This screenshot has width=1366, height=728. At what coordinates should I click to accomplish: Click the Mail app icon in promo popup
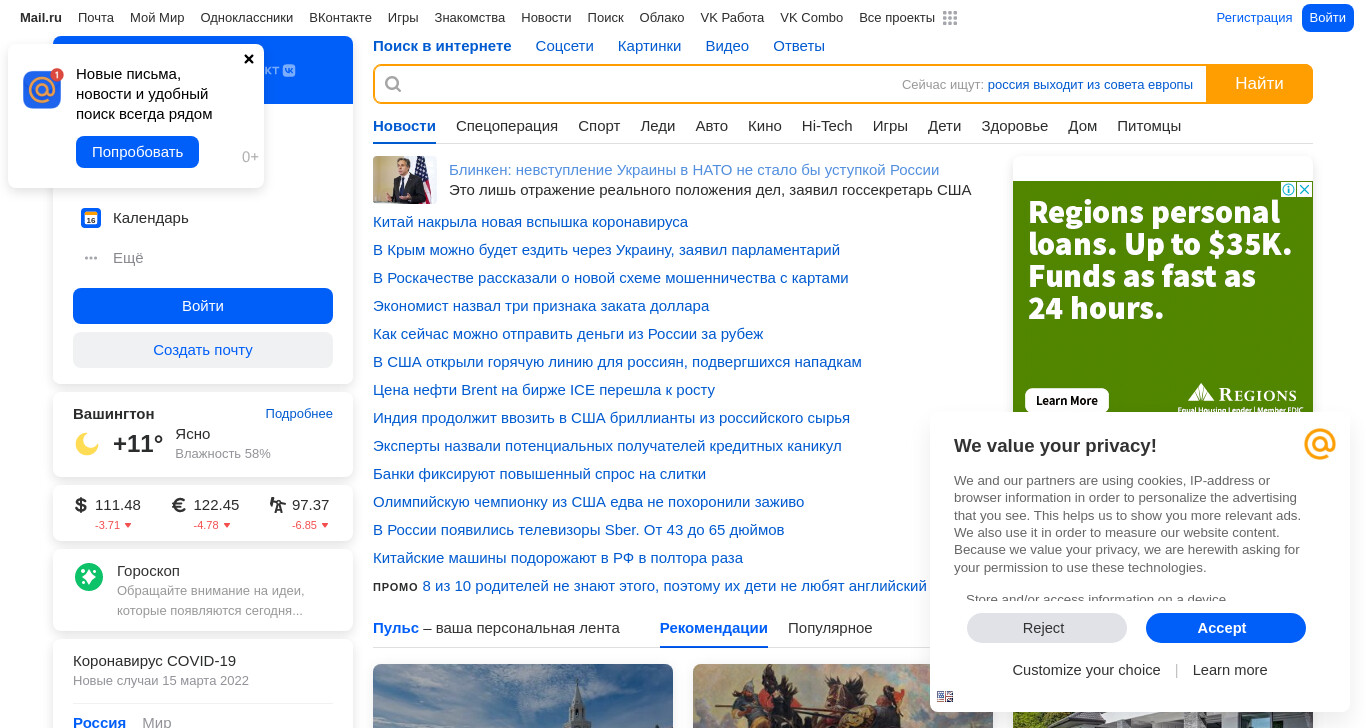[x=42, y=89]
